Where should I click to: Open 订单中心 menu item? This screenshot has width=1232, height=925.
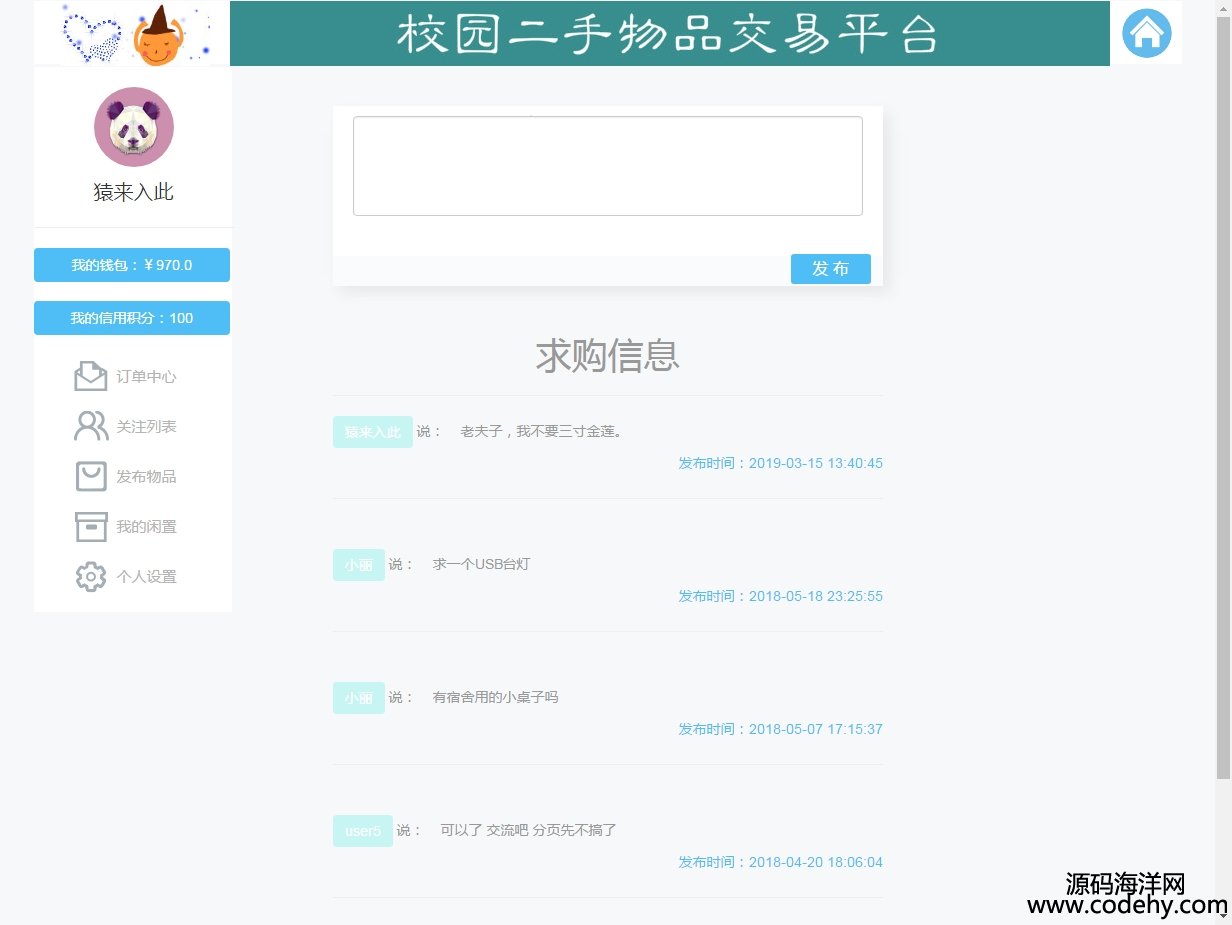point(146,377)
